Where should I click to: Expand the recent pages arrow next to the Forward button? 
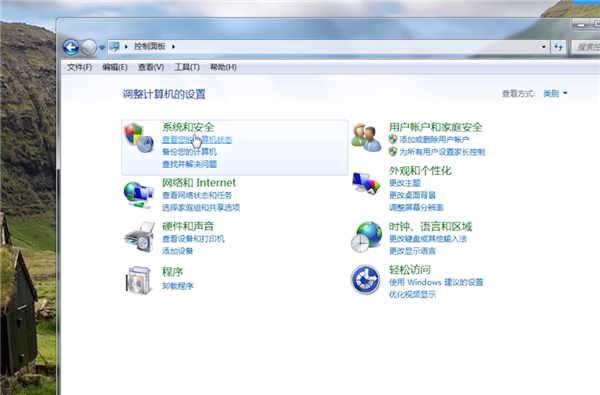click(x=102, y=48)
